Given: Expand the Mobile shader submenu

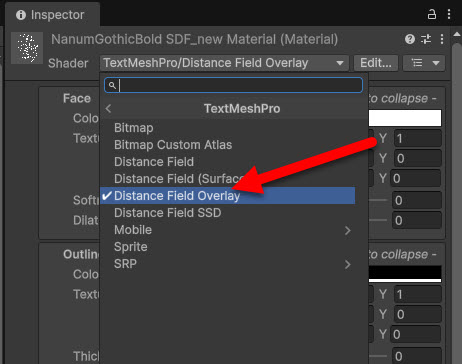Looking at the screenshot, I should tap(227, 230).
